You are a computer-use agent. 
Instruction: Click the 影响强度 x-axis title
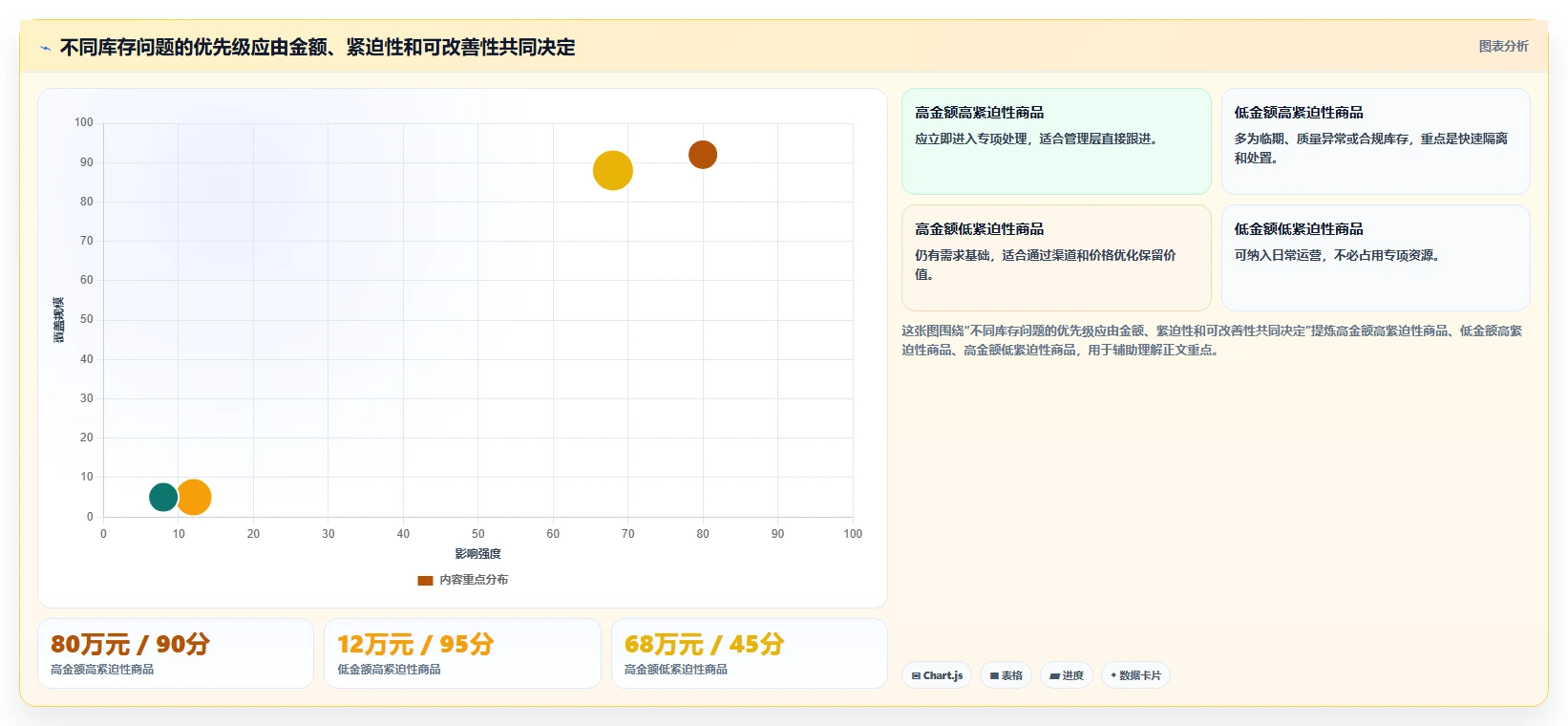pyautogui.click(x=477, y=554)
